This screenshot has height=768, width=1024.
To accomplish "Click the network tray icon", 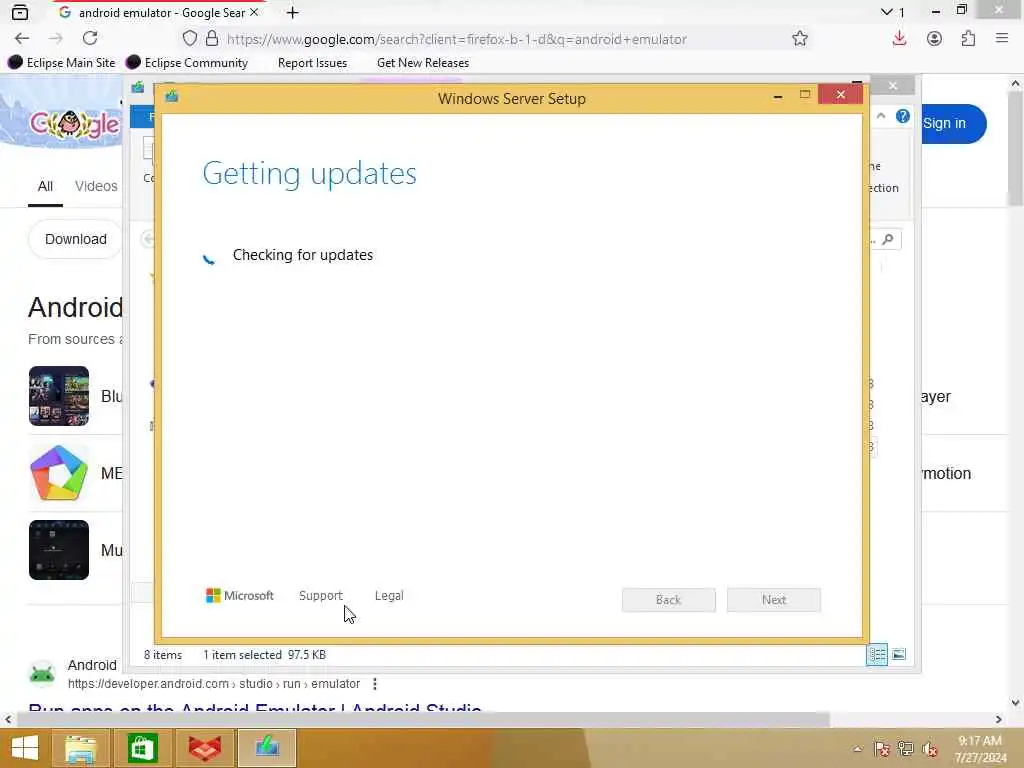I will tap(905, 749).
